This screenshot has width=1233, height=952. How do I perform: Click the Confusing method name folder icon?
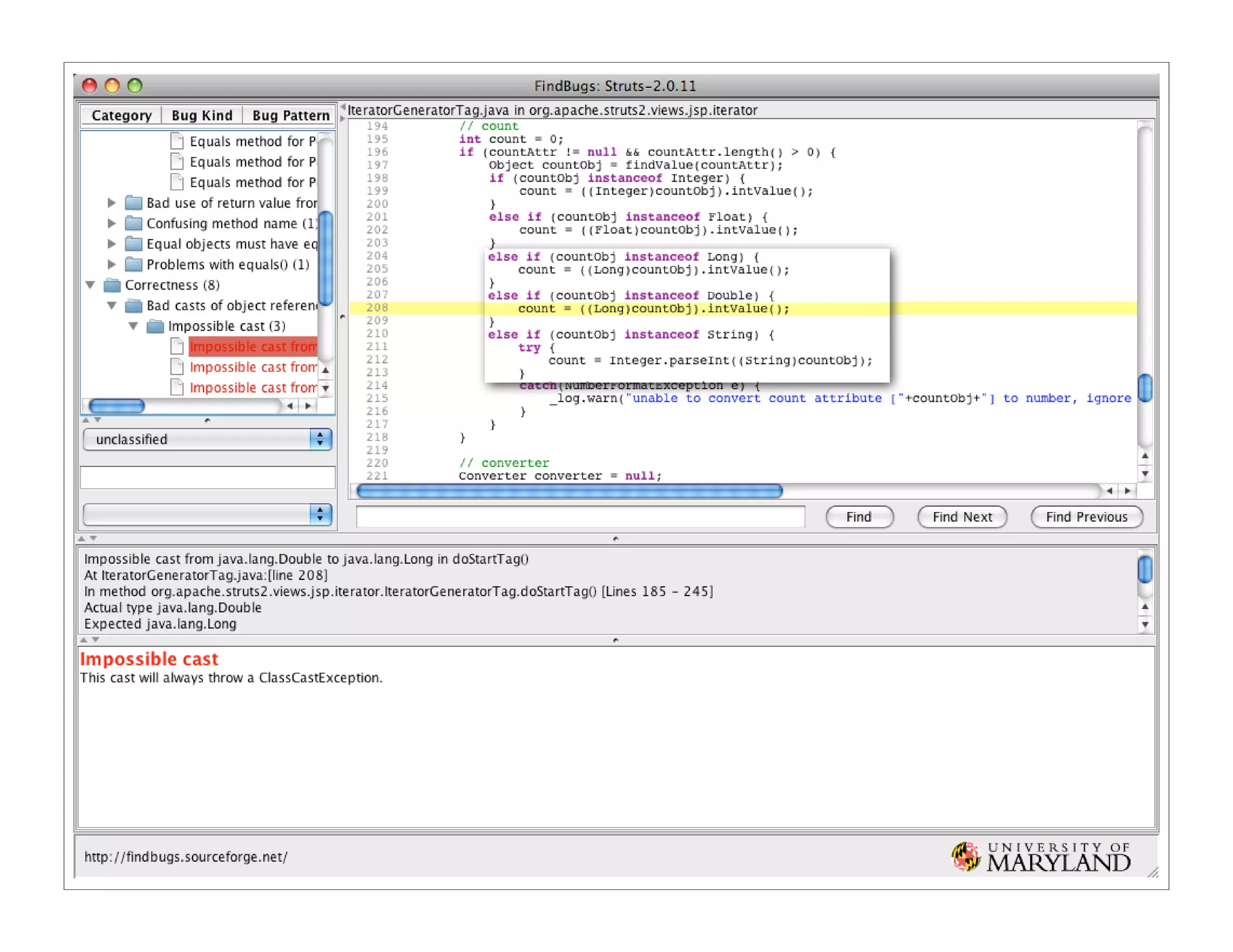coord(134,223)
